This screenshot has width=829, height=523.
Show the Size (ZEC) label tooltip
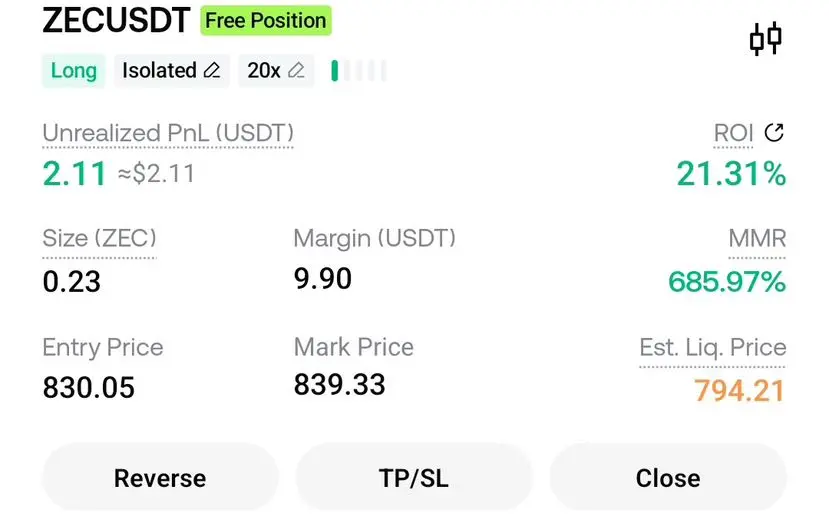pos(99,238)
